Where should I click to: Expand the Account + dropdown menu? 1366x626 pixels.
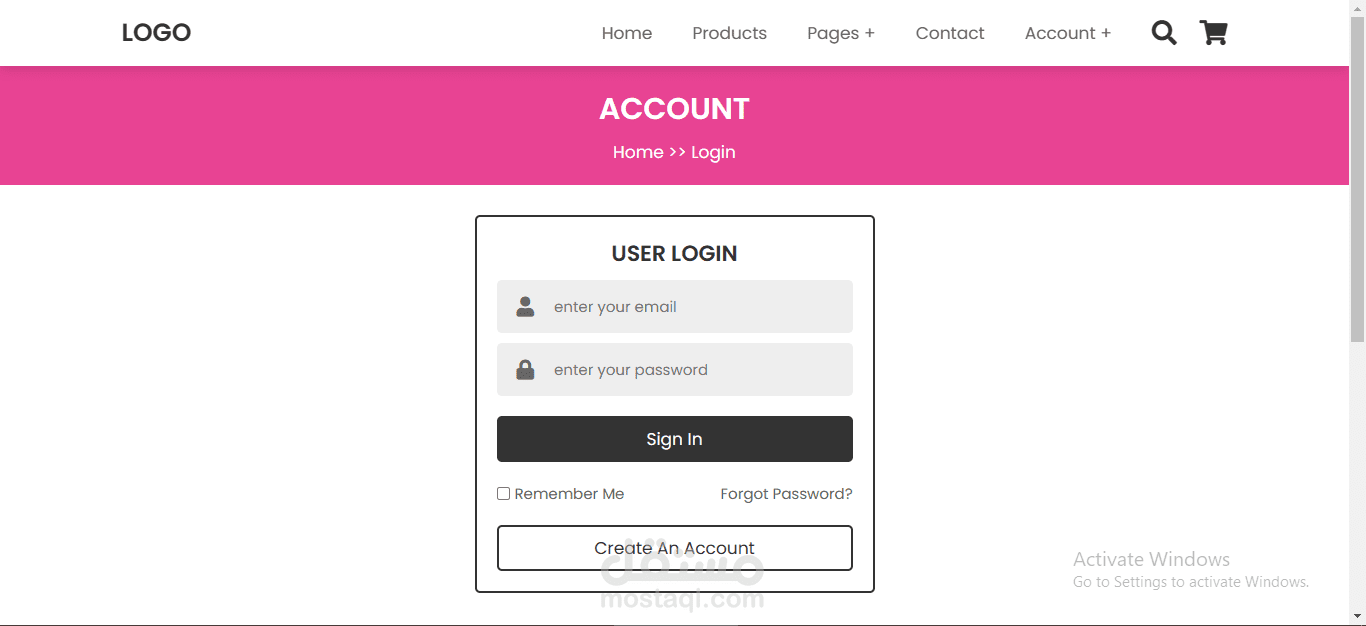(1067, 33)
